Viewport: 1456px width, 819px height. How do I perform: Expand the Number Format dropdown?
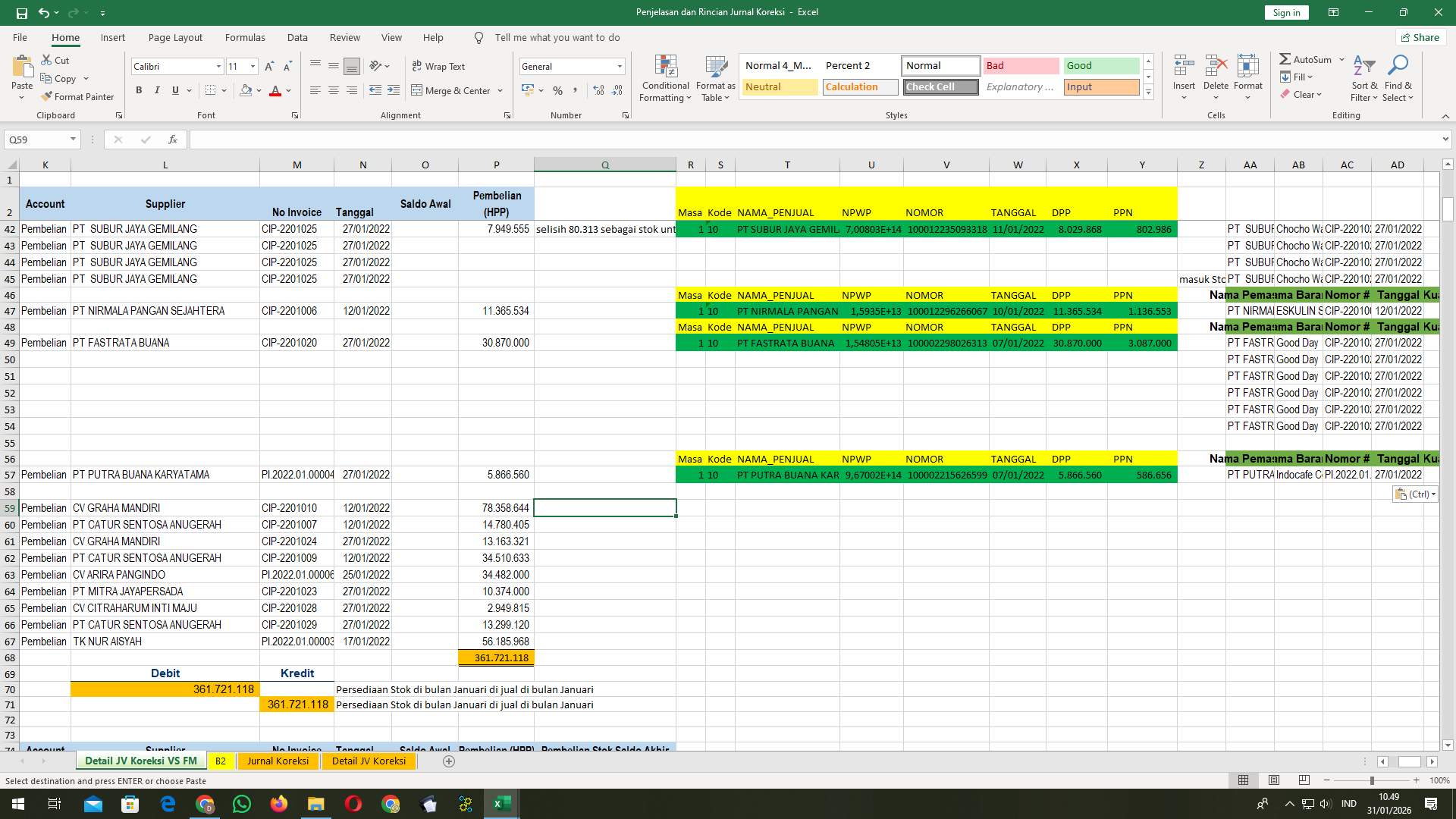point(620,66)
